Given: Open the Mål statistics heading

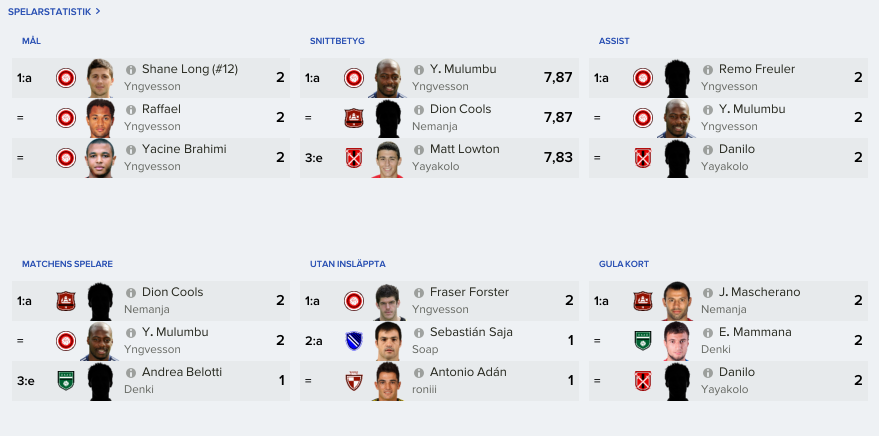Looking at the screenshot, I should click(31, 41).
